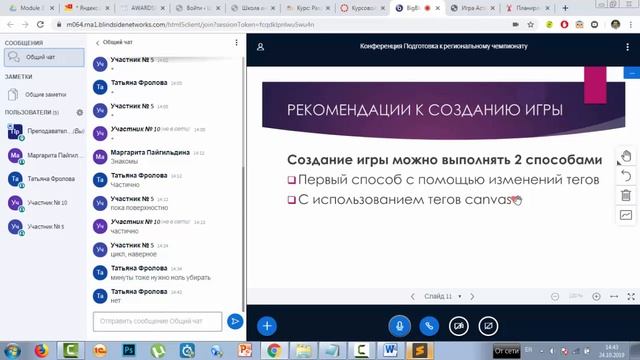The image size is (640, 360).
Task: Open the Общий чат entry in messages
Action: (44, 57)
